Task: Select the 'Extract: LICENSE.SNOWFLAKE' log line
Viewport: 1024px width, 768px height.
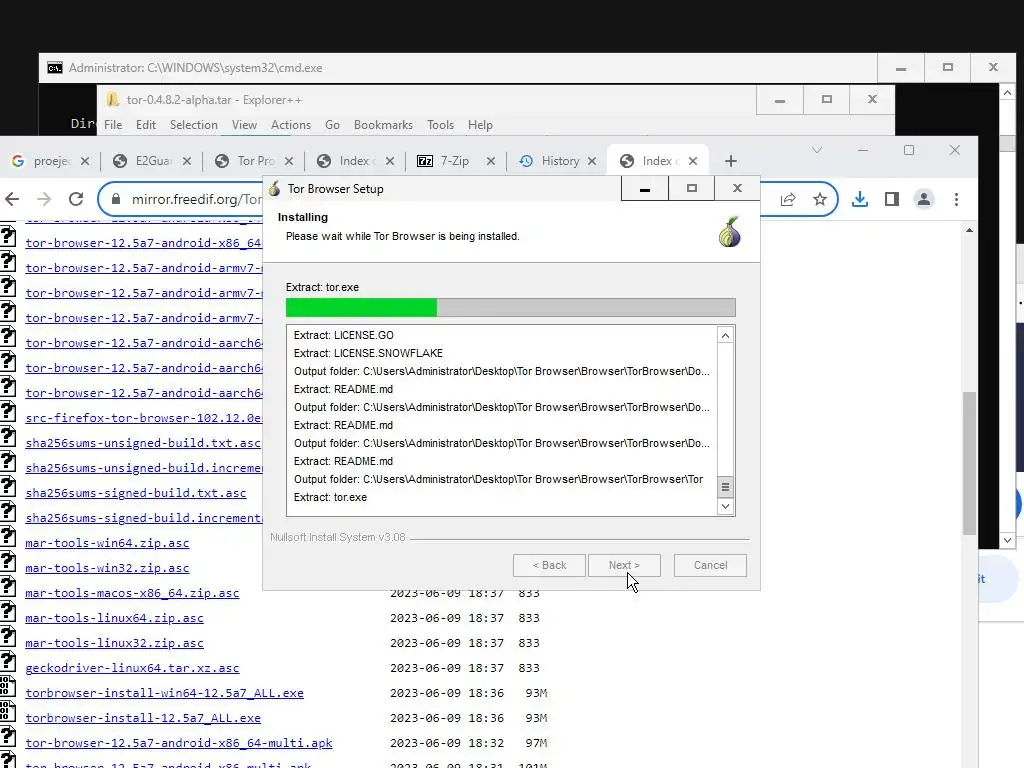Action: tap(368, 353)
